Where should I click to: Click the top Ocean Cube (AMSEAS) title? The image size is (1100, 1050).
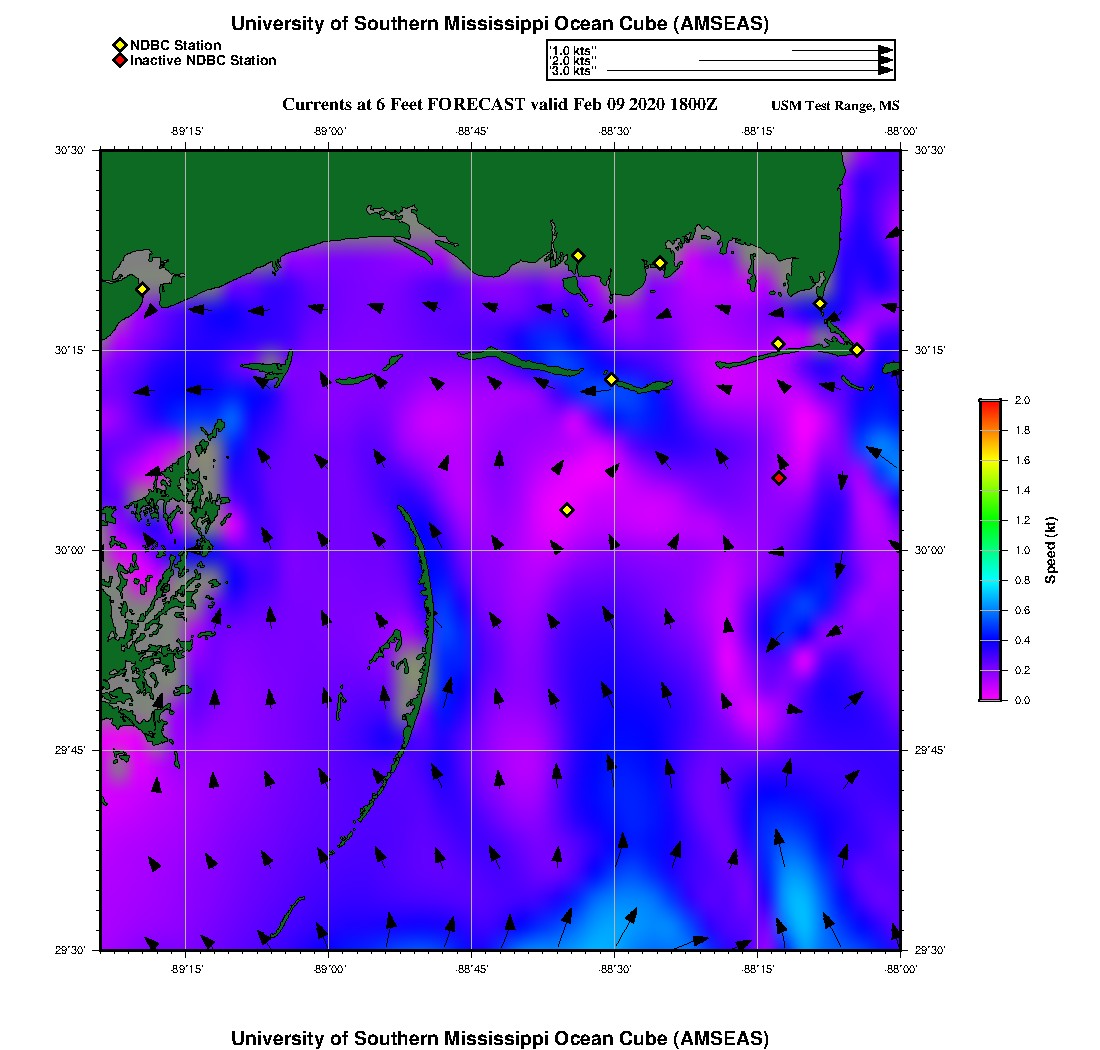tap(500, 24)
